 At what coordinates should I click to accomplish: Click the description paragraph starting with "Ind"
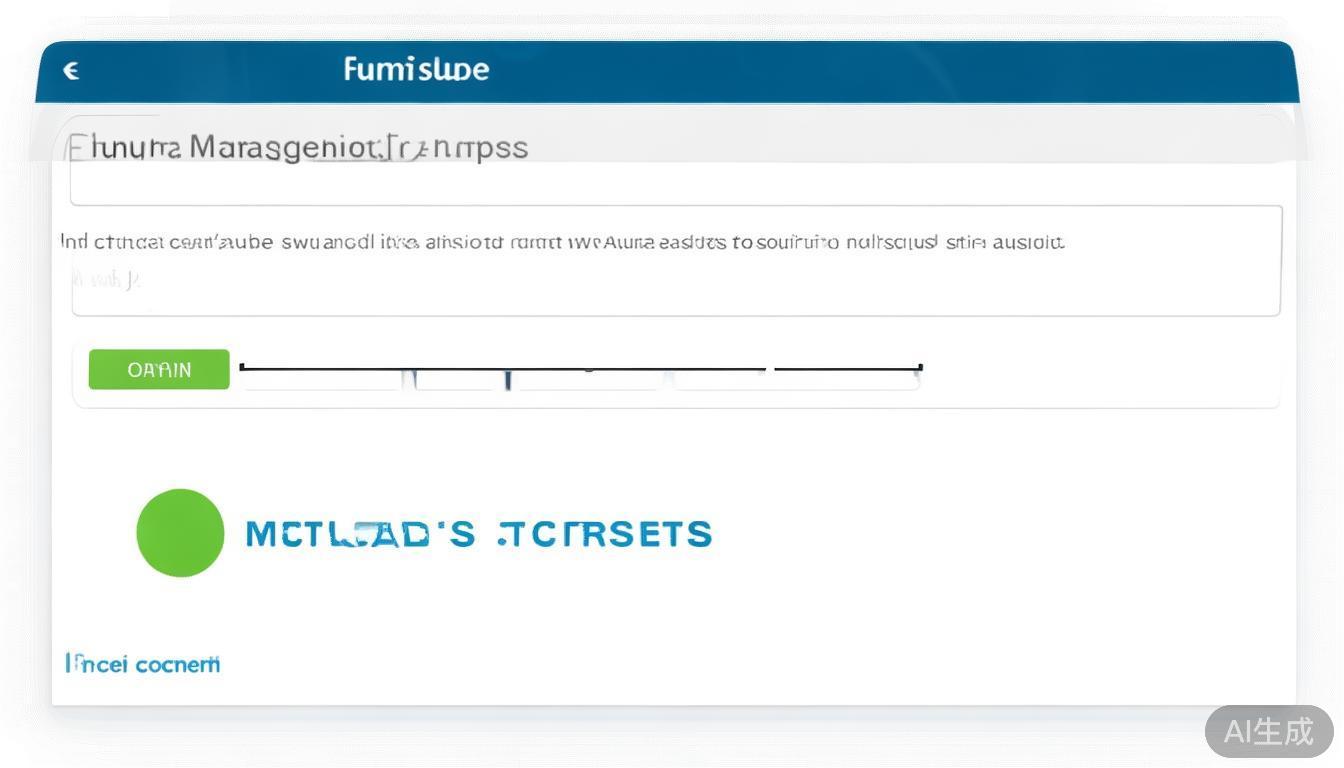pyautogui.click(x=562, y=242)
